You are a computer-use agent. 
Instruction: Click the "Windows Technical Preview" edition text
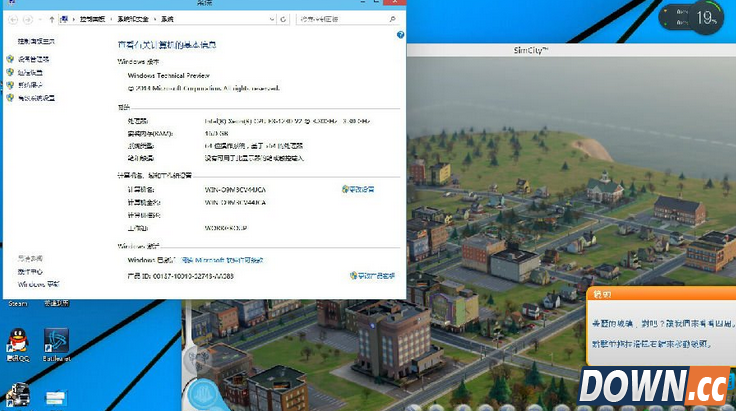169,75
